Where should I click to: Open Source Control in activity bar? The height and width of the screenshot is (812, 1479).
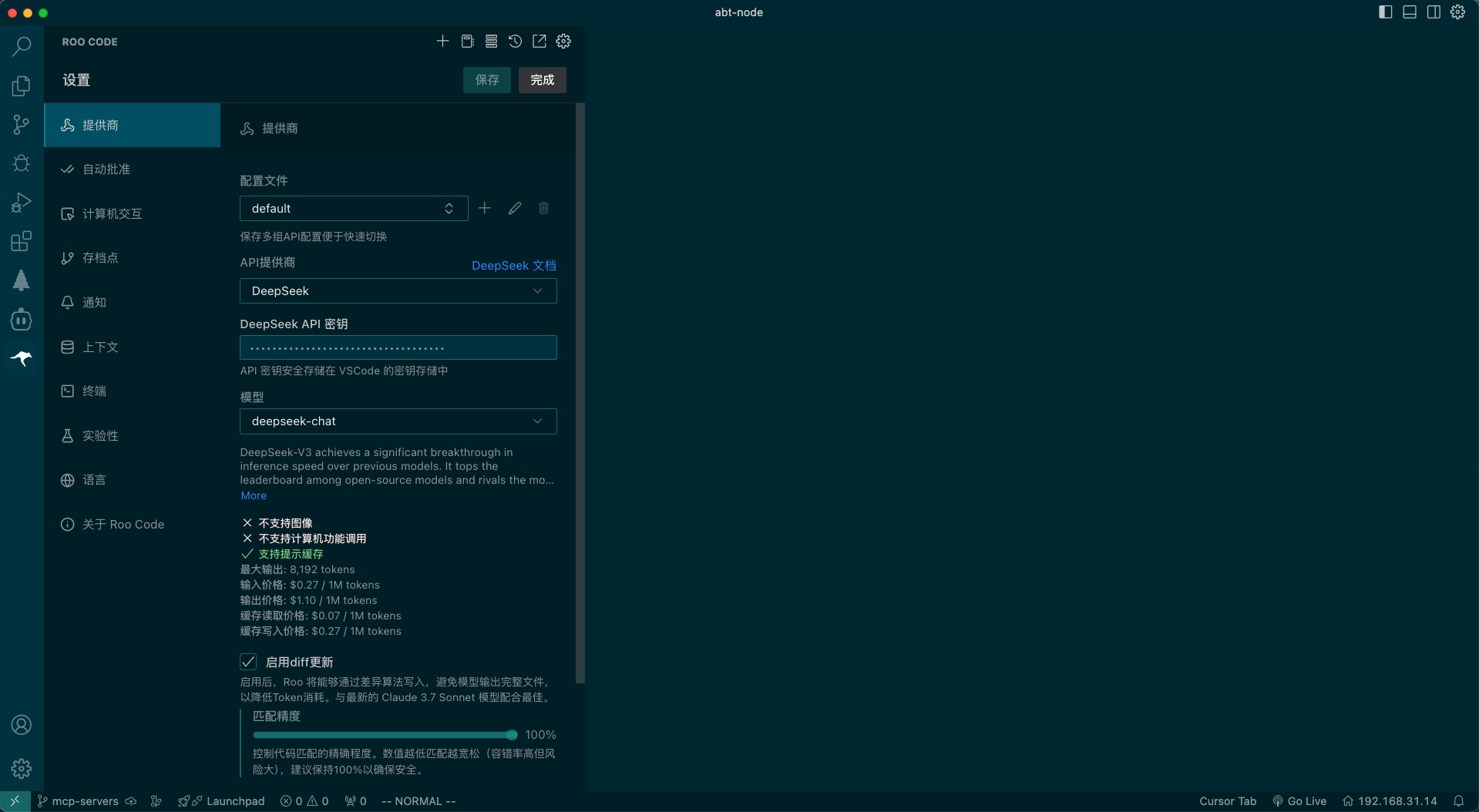(22, 125)
